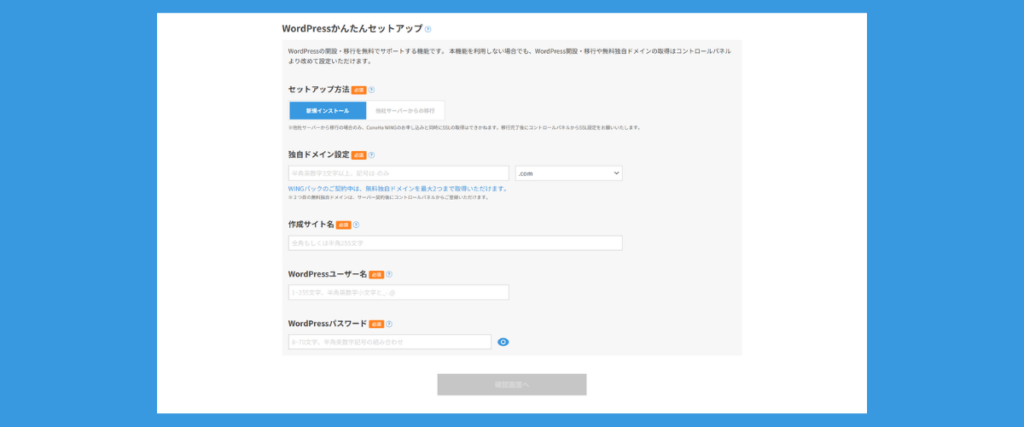The width and height of the screenshot is (1024, 427).
Task: Click help icon next to WordPressユーザー名
Action: pyautogui.click(x=389, y=275)
